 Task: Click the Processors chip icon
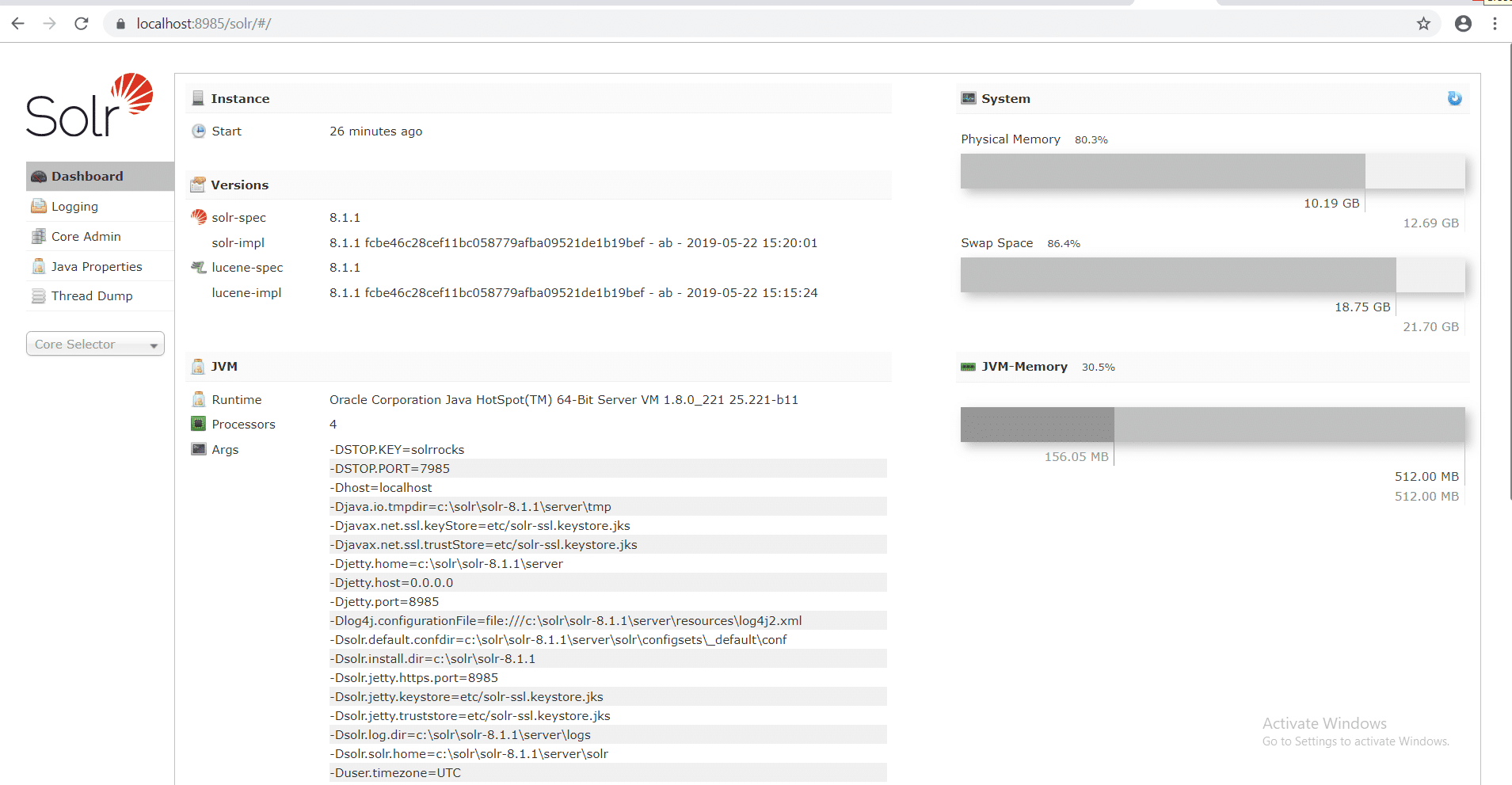199,424
